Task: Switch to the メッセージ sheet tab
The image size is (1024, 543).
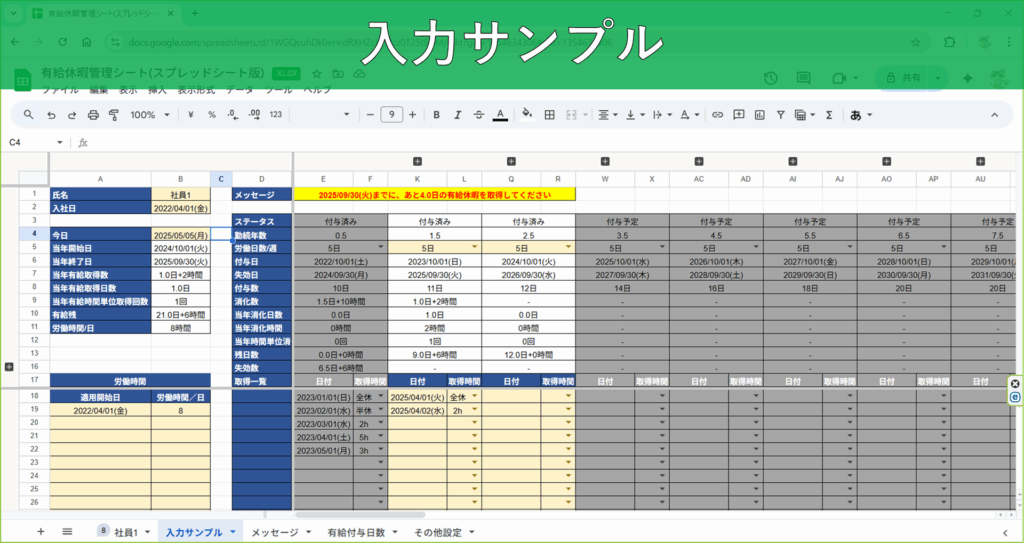Action: (279, 532)
